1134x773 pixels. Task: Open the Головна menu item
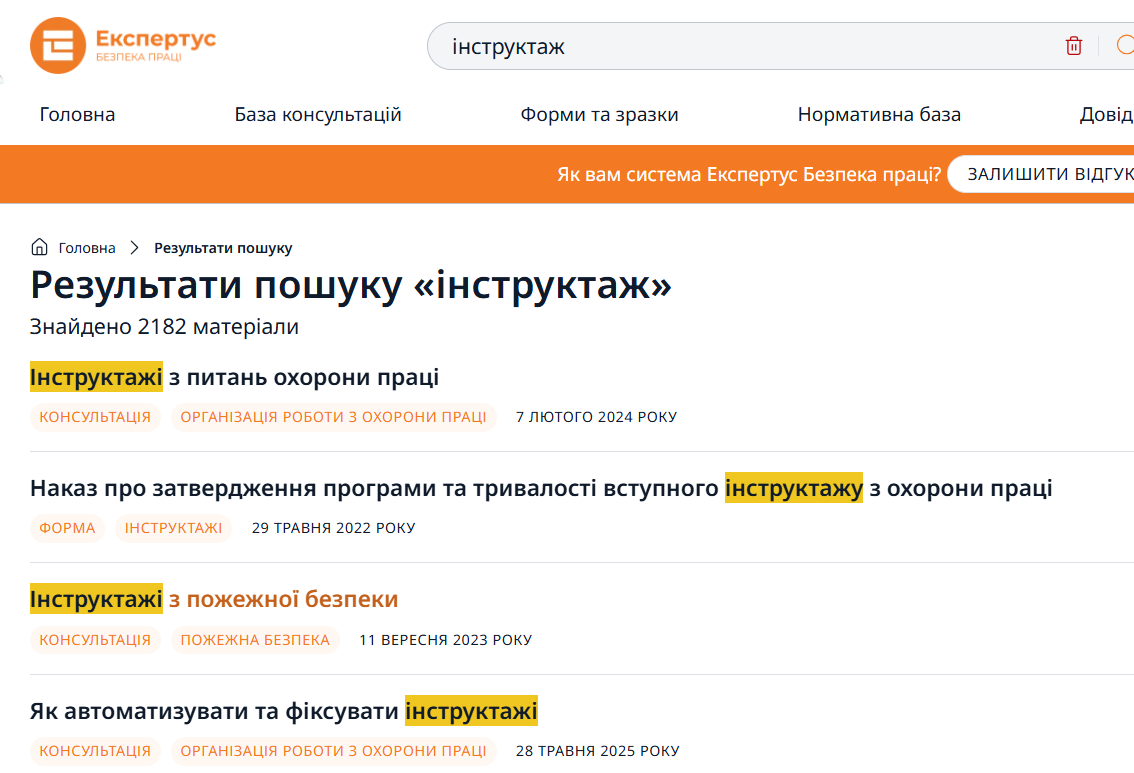pyautogui.click(x=77, y=115)
